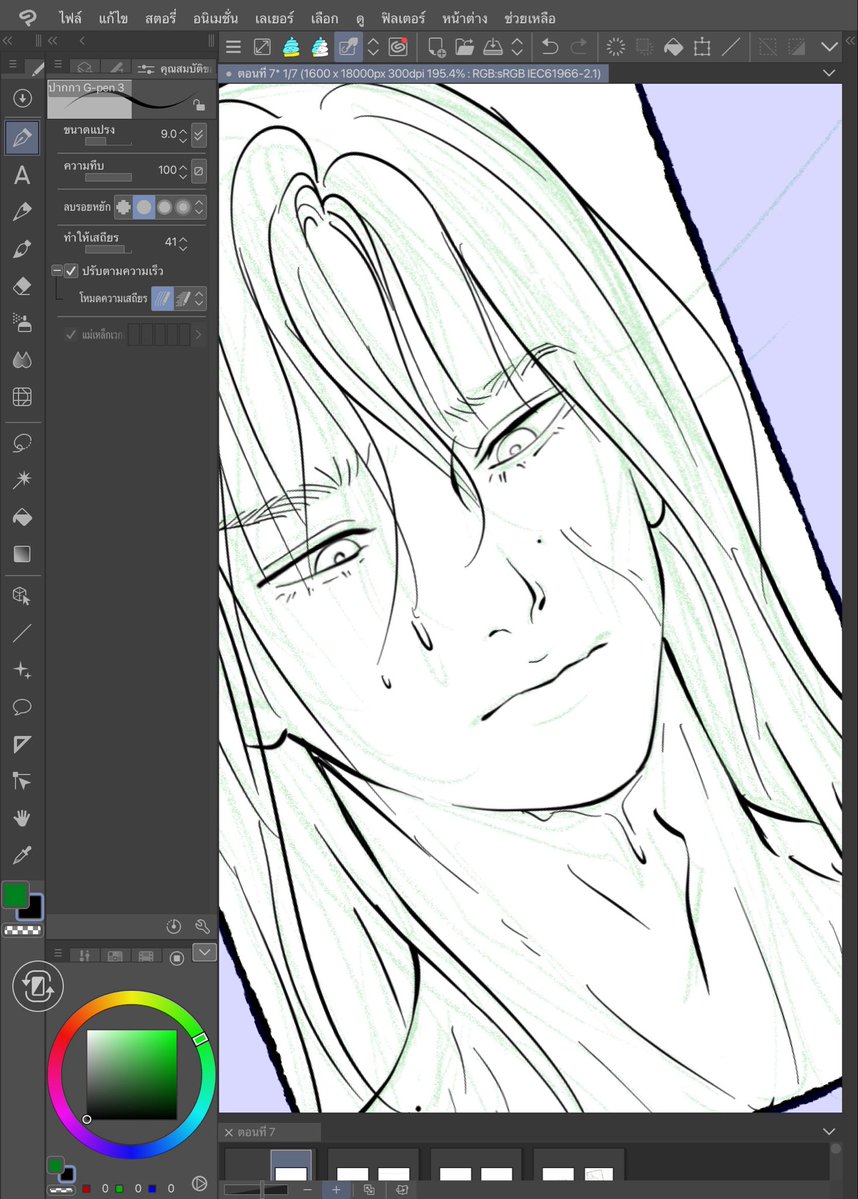Select the Gradient tool
858x1199 pixels.
point(22,554)
